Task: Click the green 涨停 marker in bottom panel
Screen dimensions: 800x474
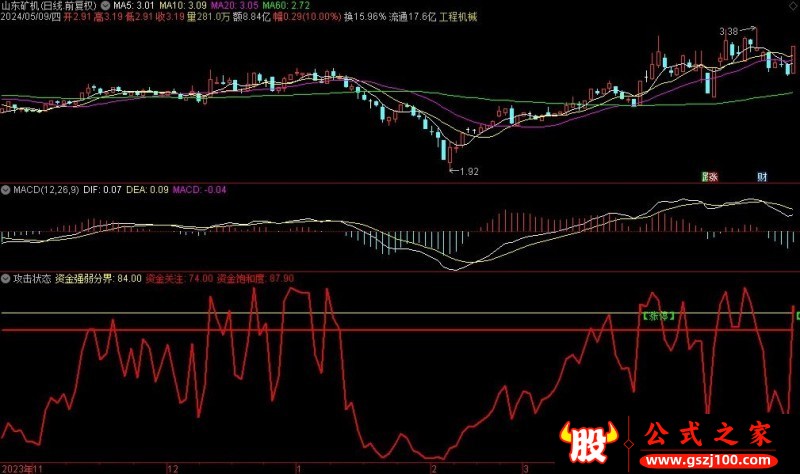Action: (x=657, y=315)
